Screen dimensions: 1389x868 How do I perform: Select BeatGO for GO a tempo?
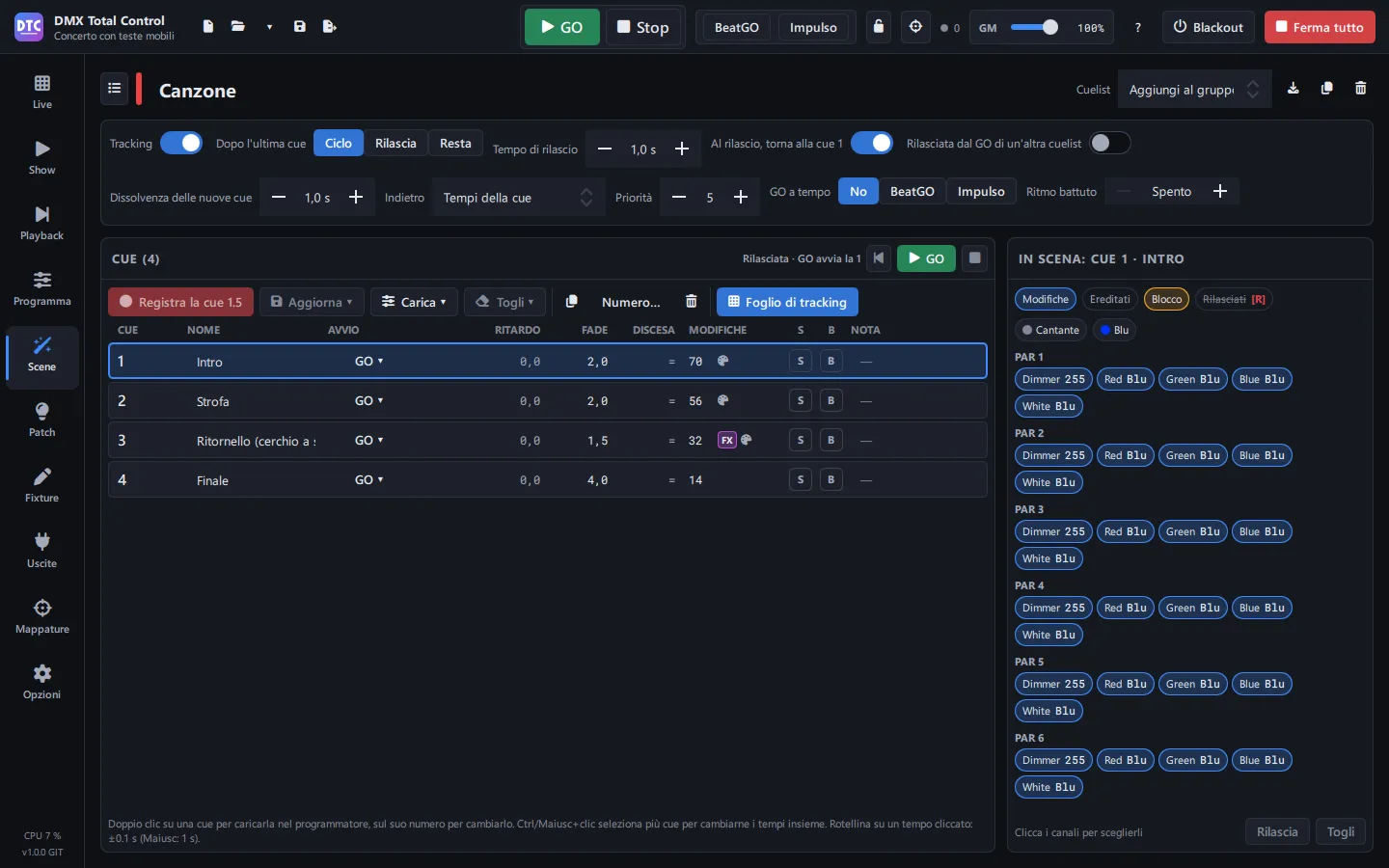click(912, 192)
